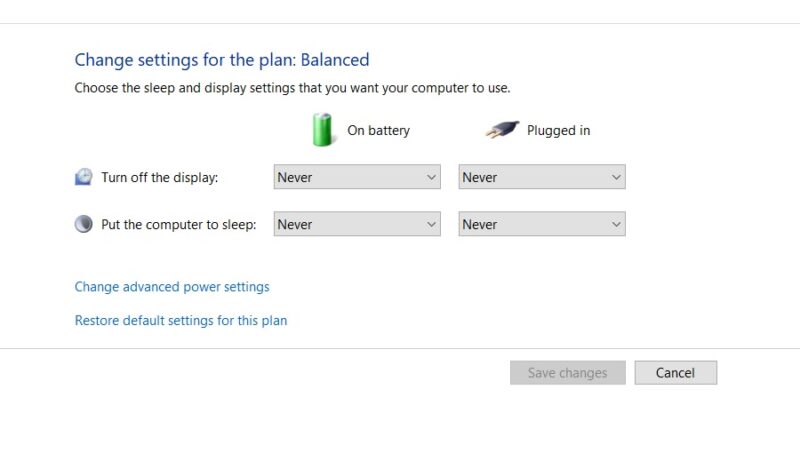Click the "Change settings for the plan: Balanced" heading
This screenshot has width=800, height=453.
coord(222,60)
